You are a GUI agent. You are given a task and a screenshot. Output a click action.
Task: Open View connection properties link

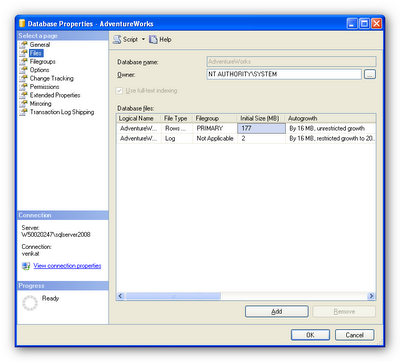click(67, 266)
